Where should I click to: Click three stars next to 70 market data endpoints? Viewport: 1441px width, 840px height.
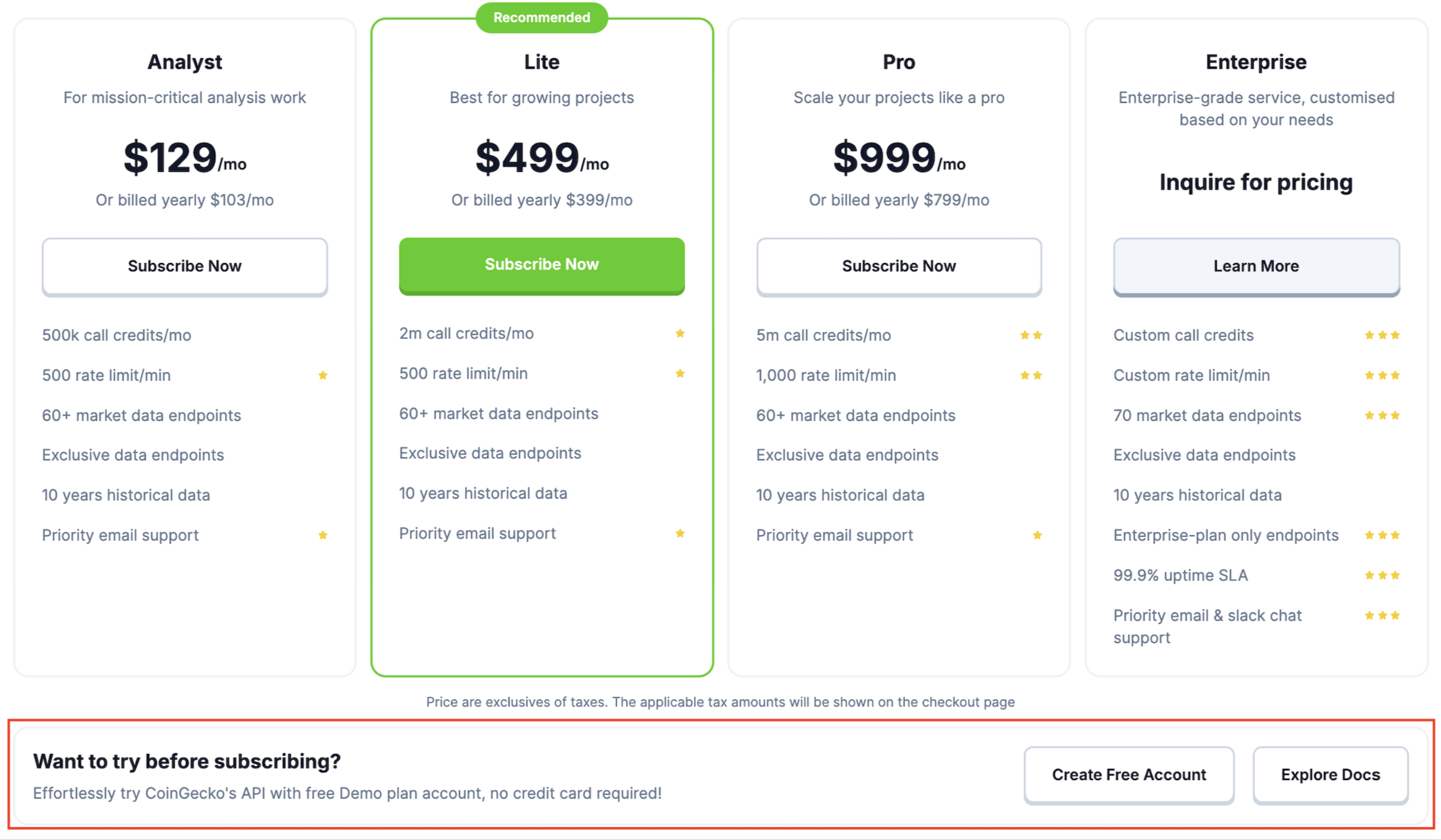coord(1382,415)
